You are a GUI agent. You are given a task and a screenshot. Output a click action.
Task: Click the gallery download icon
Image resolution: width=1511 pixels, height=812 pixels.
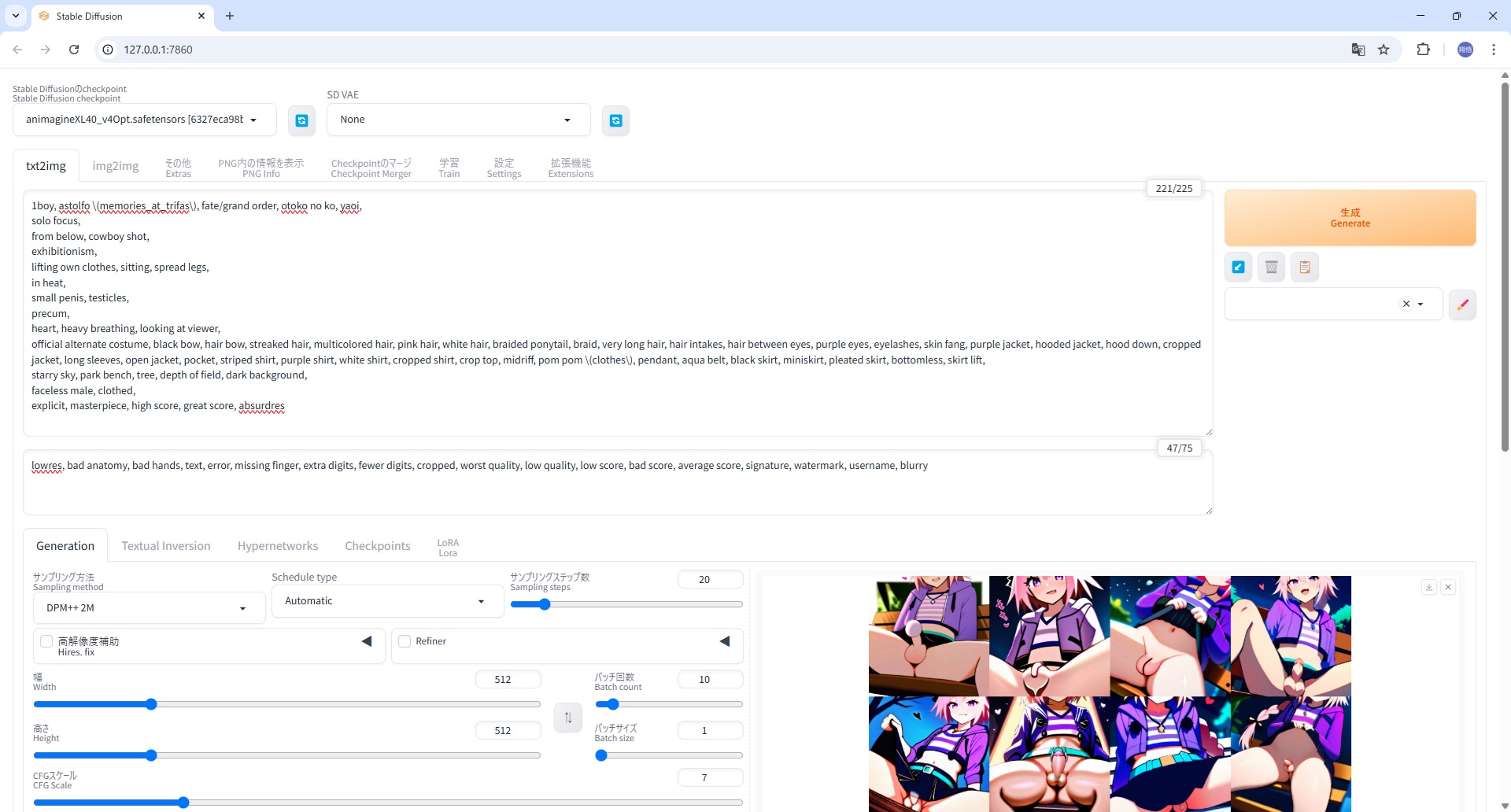(1429, 587)
